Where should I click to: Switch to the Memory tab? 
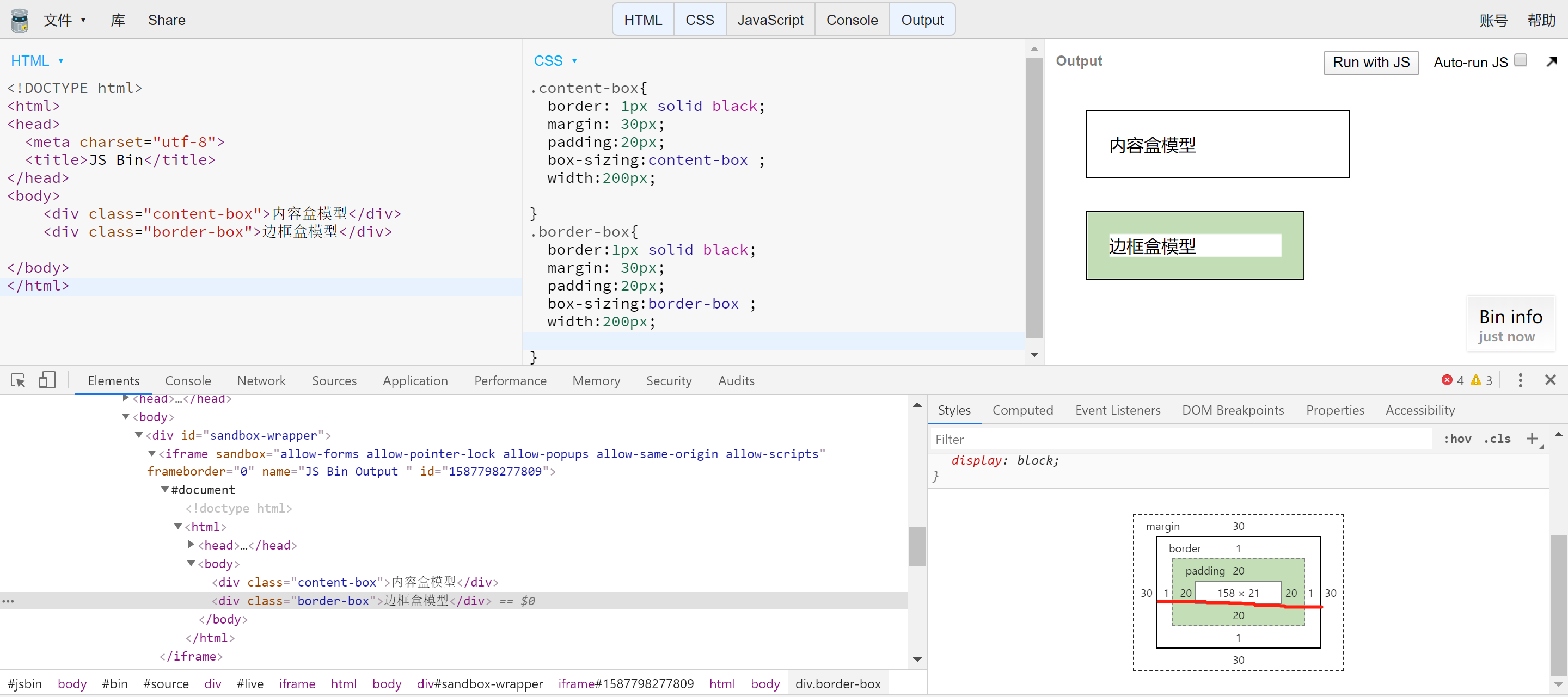596,380
